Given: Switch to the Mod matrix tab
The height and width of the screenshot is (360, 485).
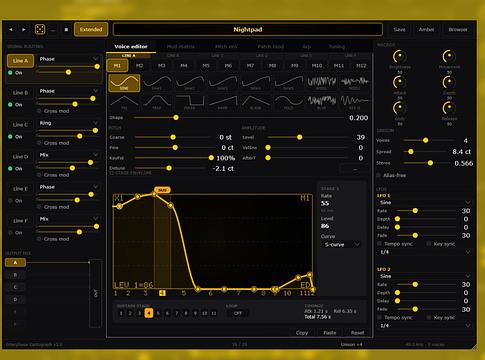Looking at the screenshot, I should coord(180,47).
